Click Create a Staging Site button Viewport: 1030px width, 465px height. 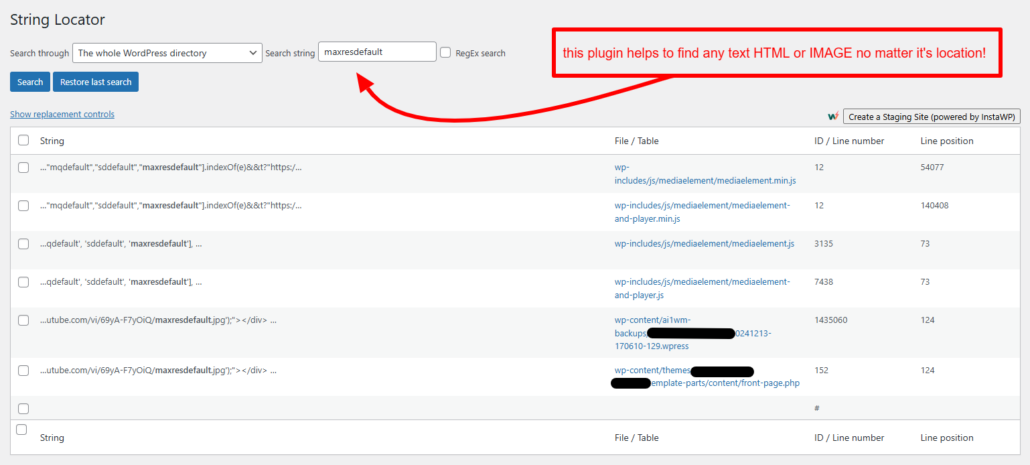[x=932, y=116]
